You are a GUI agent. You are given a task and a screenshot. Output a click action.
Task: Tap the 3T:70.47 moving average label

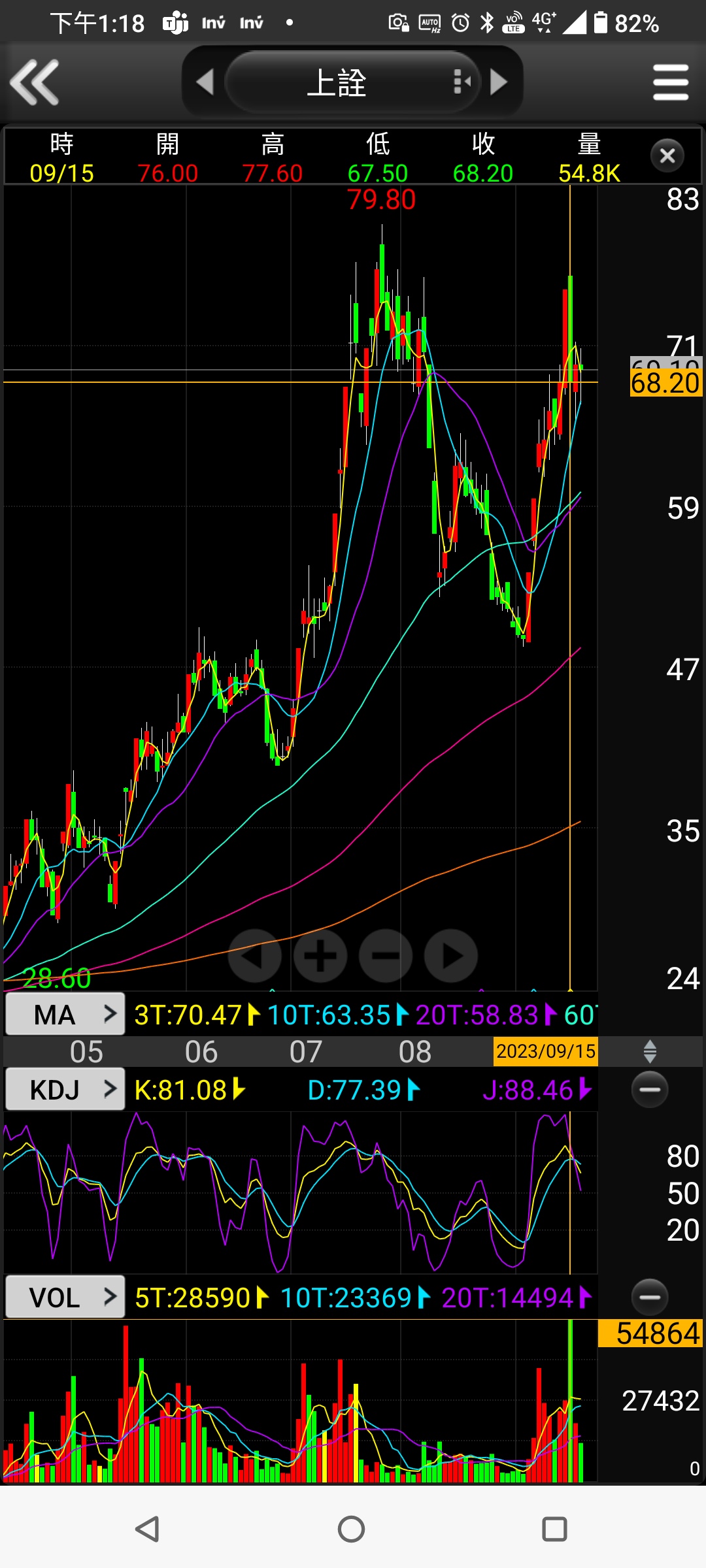[188, 1015]
